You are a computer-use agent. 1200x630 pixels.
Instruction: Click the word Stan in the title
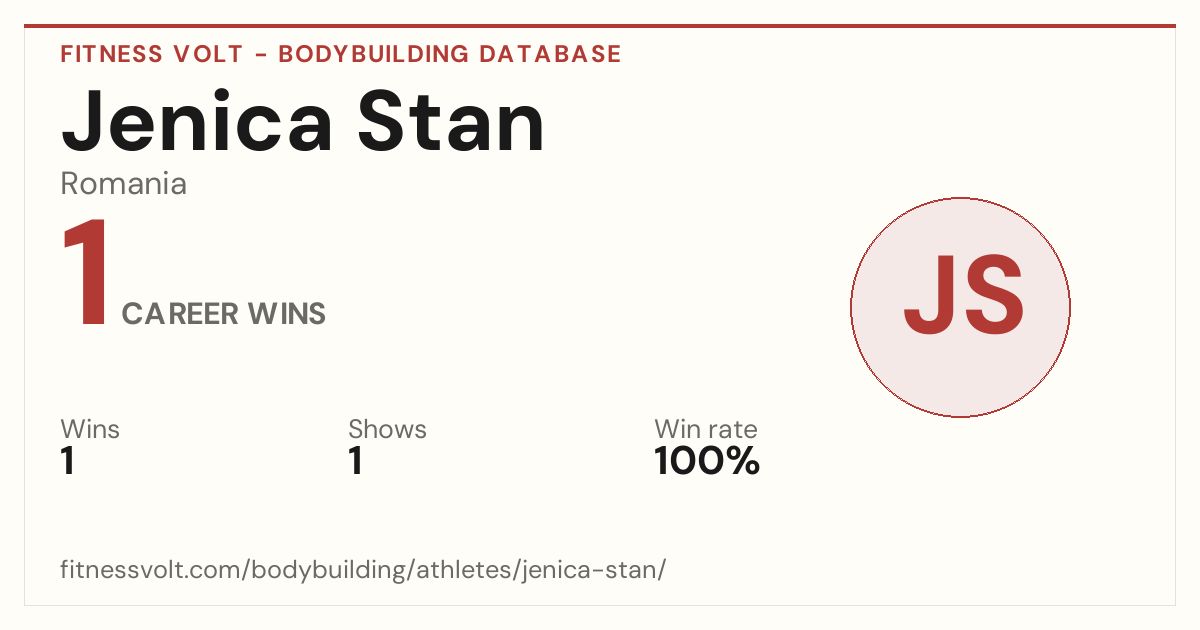(x=452, y=122)
